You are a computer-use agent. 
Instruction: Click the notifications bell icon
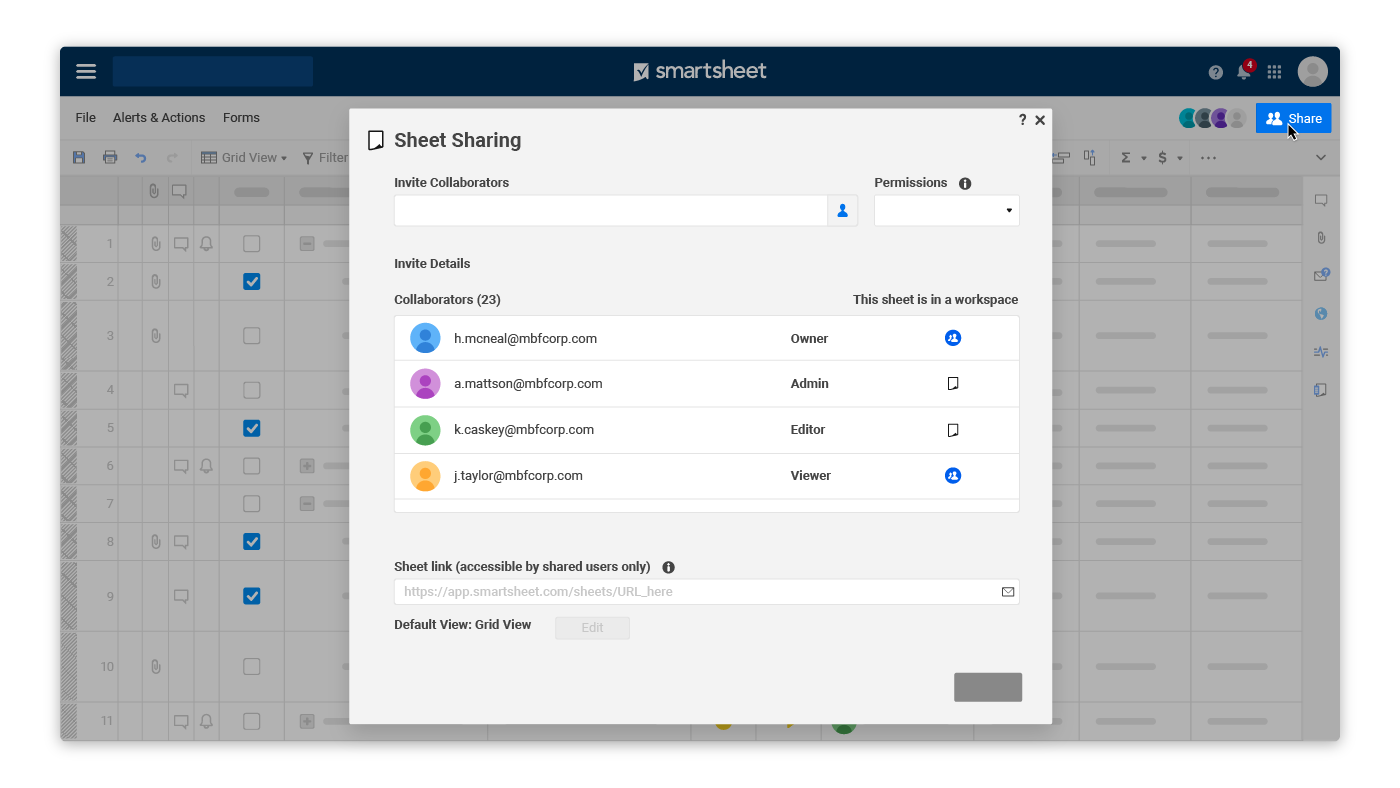click(x=1244, y=72)
